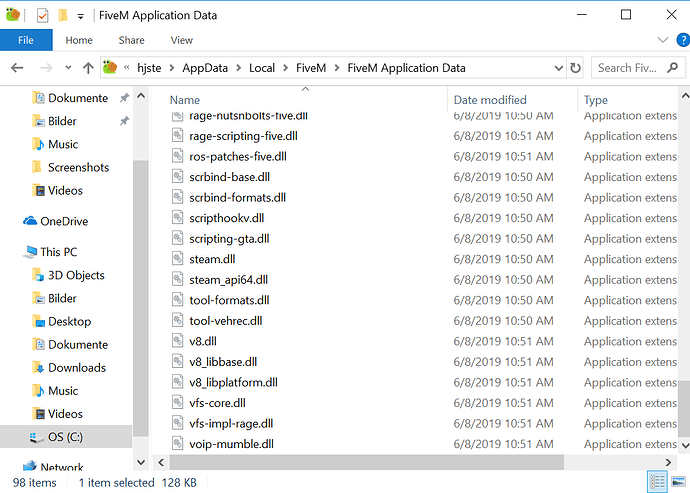690x493 pixels.
Task: Click the DLL icon of v8_libplatform.dll
Action: (x=177, y=381)
